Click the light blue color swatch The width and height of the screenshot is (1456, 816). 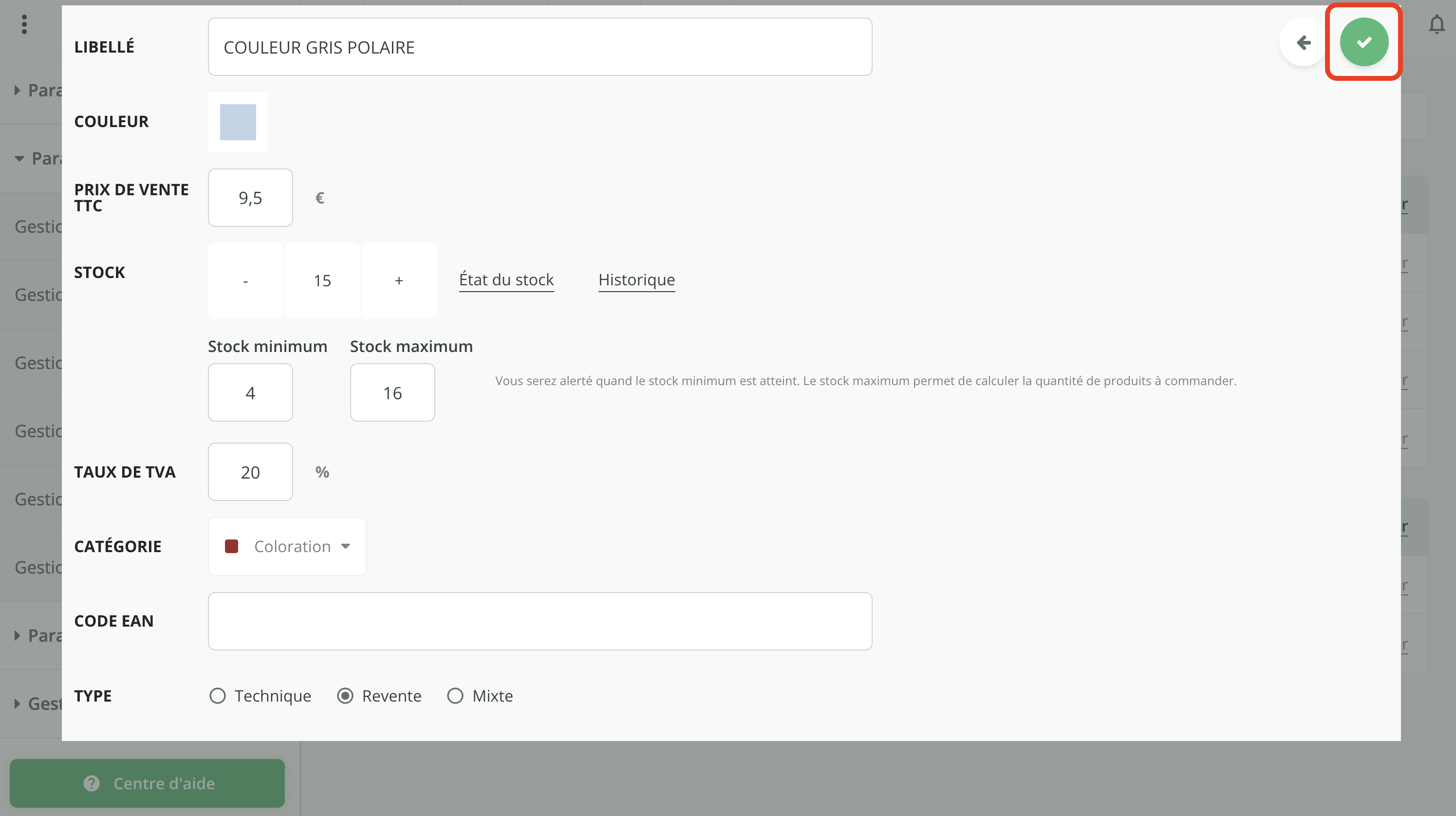(x=238, y=122)
